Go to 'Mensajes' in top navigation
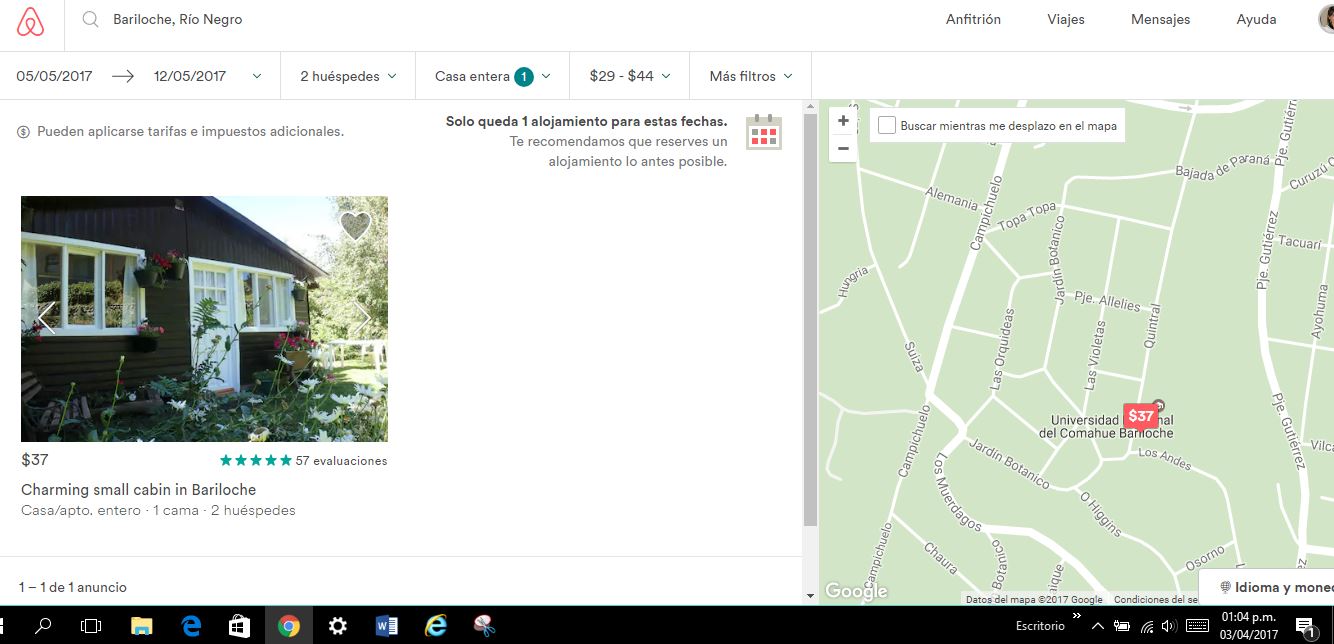Image resolution: width=1334 pixels, height=644 pixels. point(1160,19)
